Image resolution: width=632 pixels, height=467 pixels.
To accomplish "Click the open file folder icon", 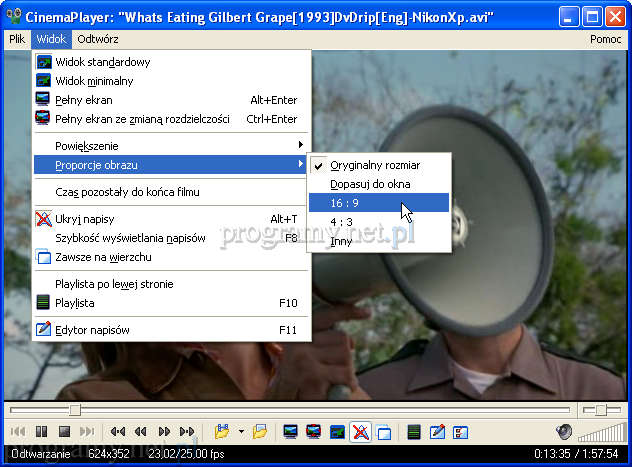I will pyautogui.click(x=223, y=432).
